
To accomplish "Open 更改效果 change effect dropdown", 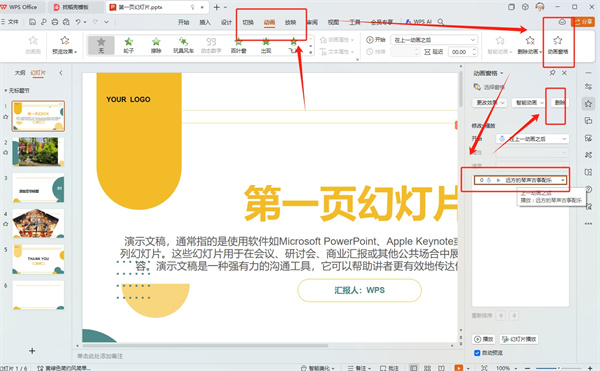I will tap(490, 103).
